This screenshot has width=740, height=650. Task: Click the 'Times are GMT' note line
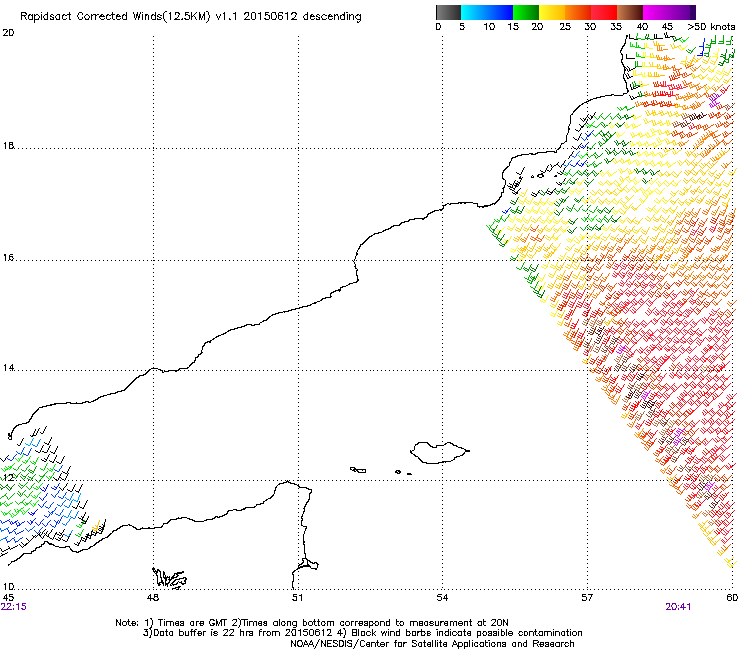coord(312,623)
